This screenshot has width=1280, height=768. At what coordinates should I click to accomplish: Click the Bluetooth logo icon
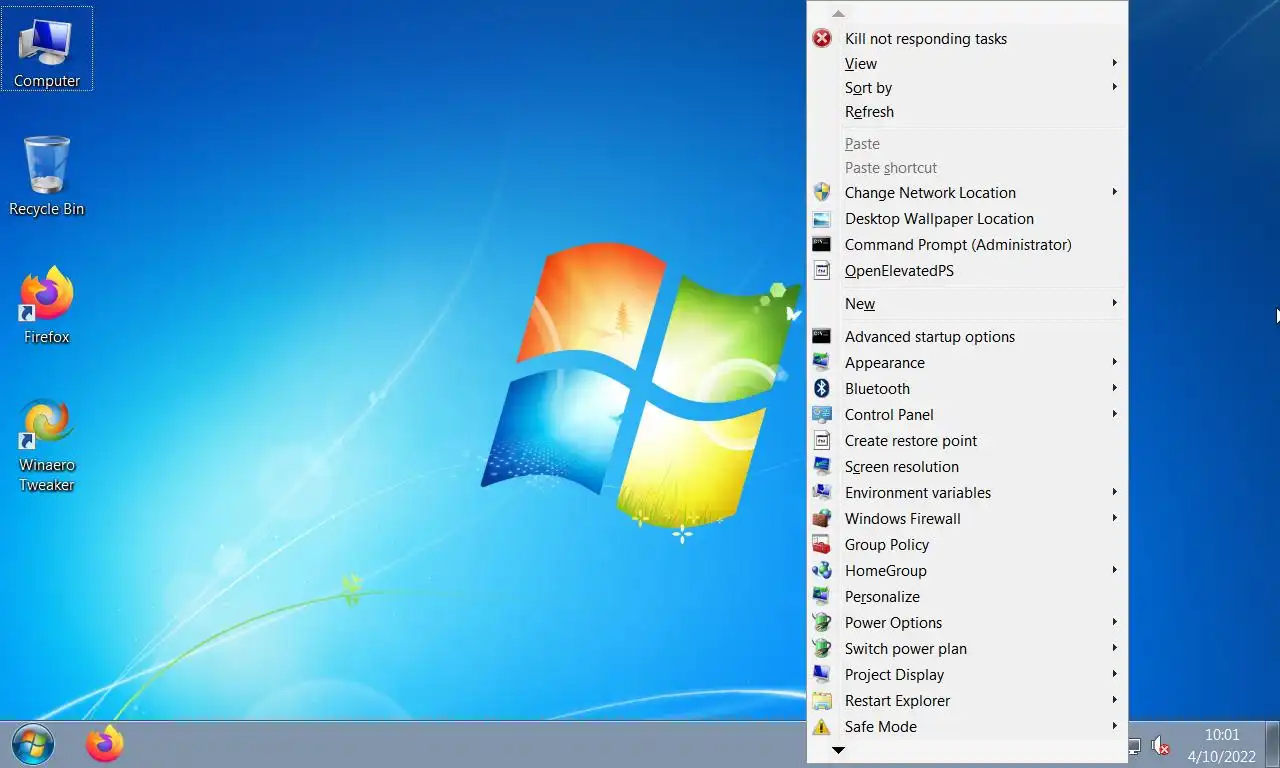click(x=822, y=388)
